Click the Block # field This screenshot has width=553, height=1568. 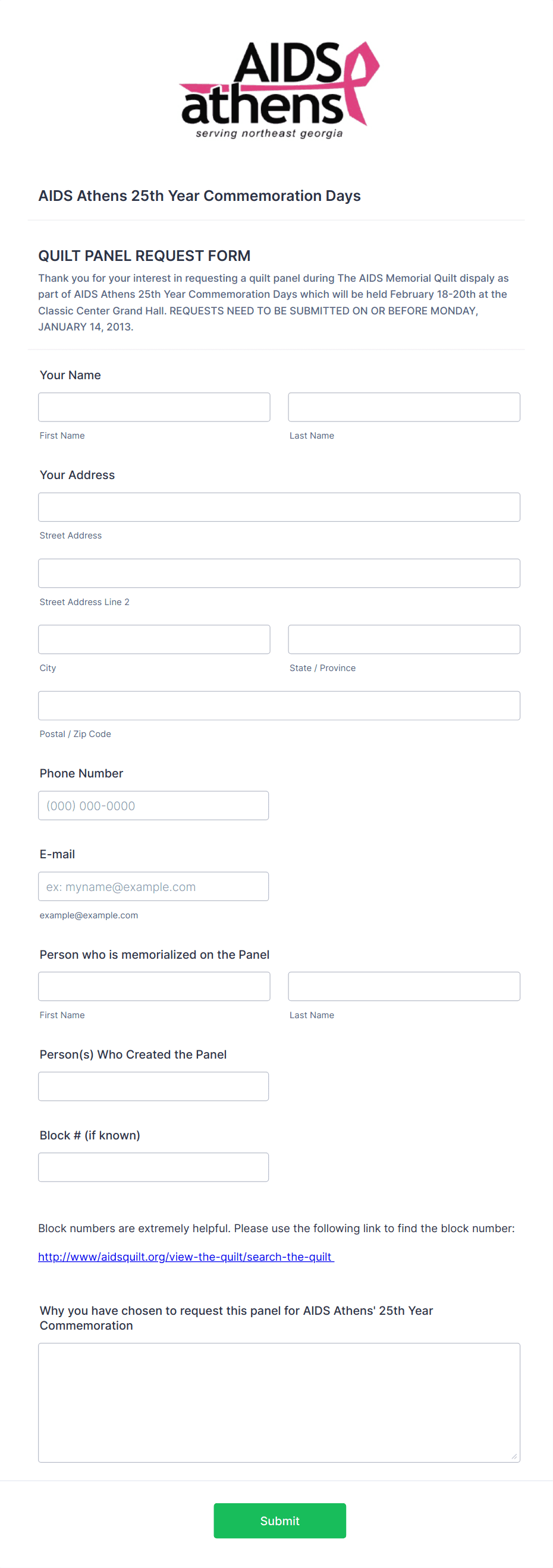point(153,1166)
